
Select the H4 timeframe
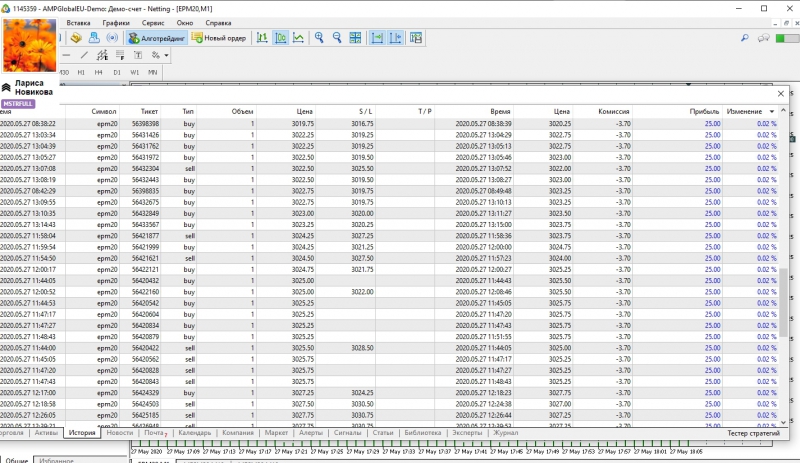tap(98, 72)
